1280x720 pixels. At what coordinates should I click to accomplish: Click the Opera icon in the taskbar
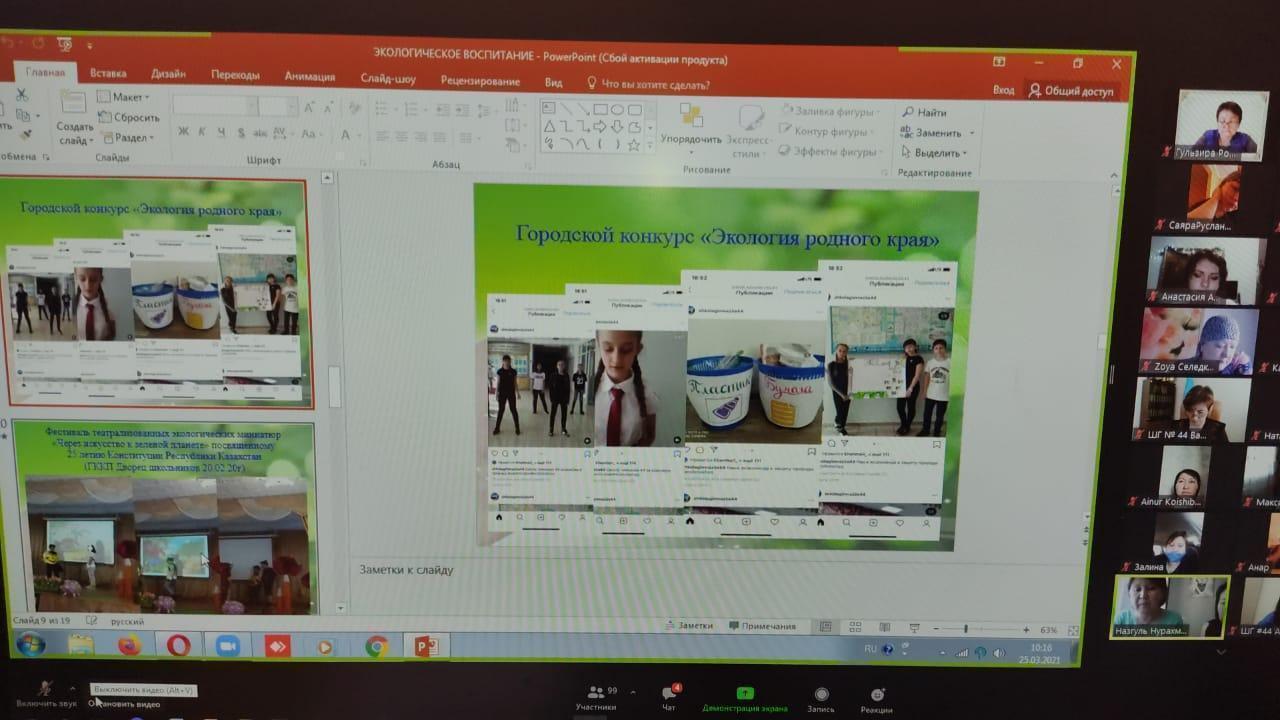[178, 645]
